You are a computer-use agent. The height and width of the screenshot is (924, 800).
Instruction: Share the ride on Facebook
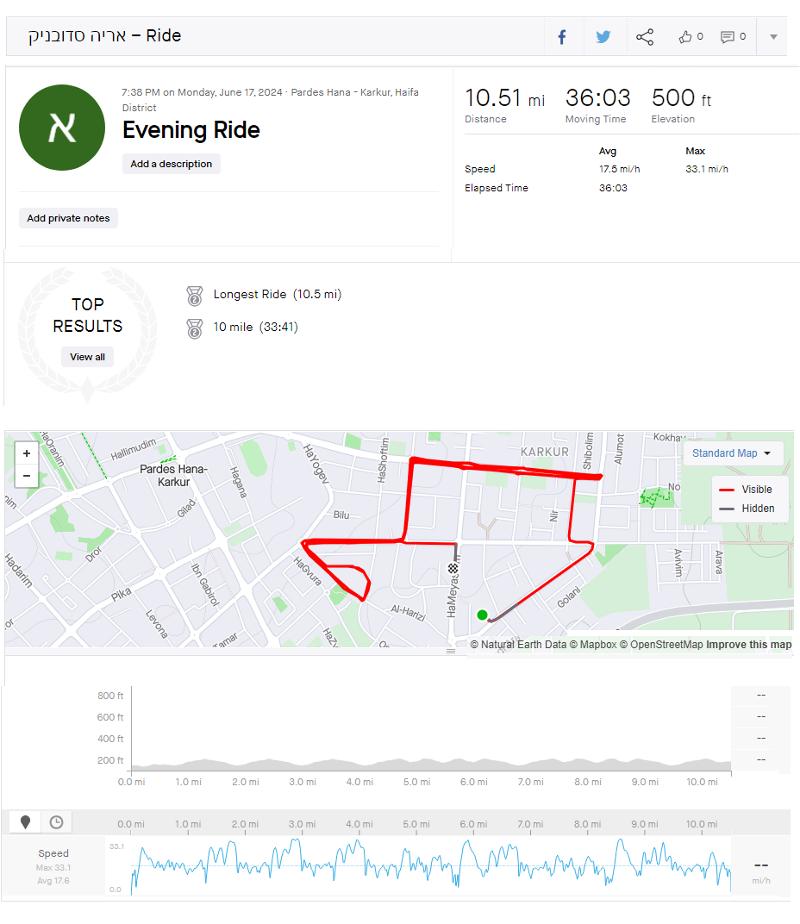click(562, 37)
